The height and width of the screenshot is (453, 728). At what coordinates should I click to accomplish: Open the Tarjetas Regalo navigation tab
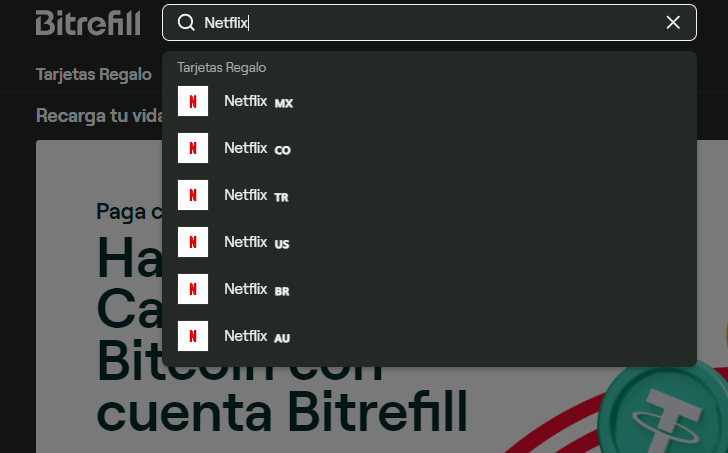pyautogui.click(x=94, y=74)
